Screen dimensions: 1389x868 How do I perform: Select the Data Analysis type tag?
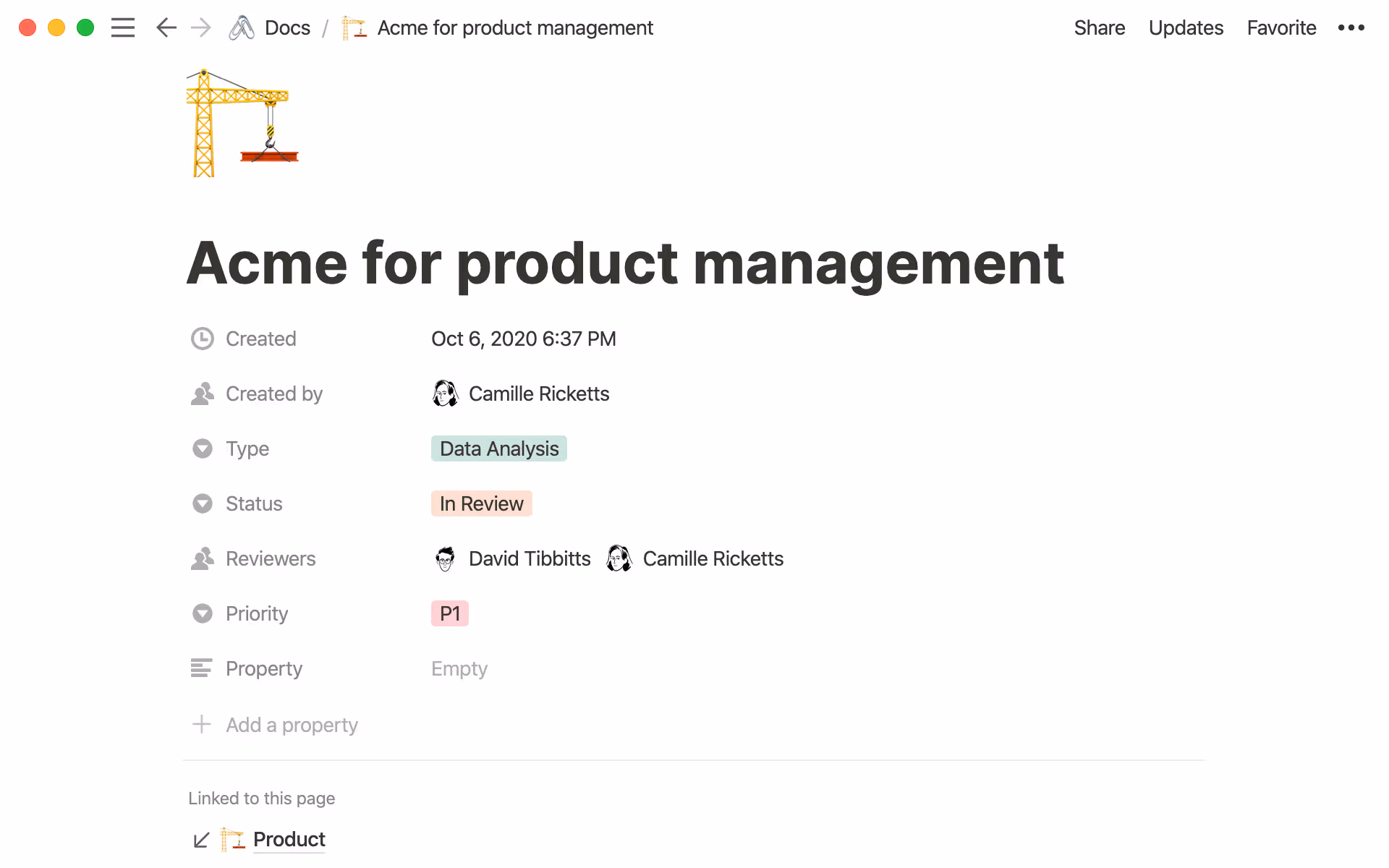[498, 448]
